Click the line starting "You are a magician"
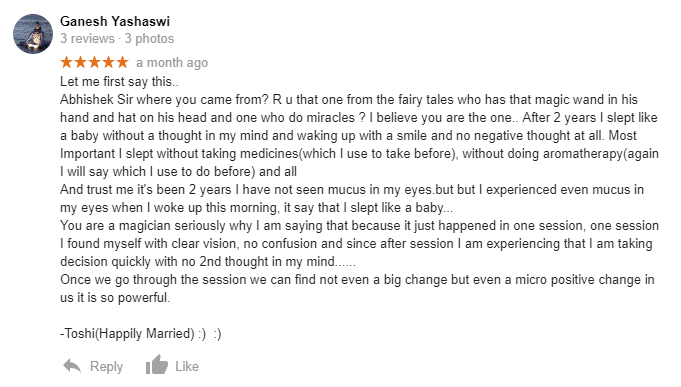Screen dimensions: 681x387 point(360,226)
